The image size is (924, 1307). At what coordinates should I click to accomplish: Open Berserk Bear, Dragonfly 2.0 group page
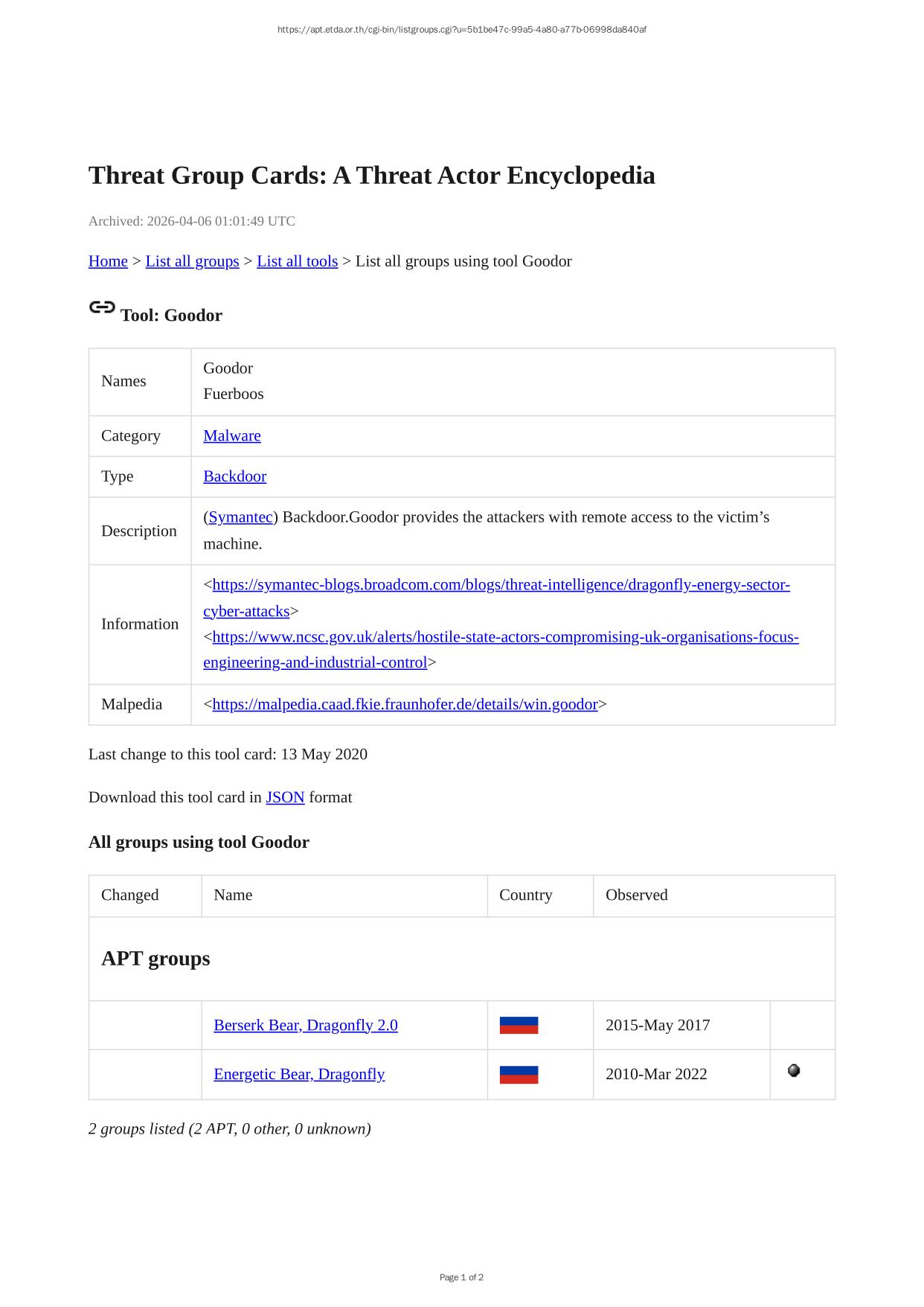(x=305, y=1025)
